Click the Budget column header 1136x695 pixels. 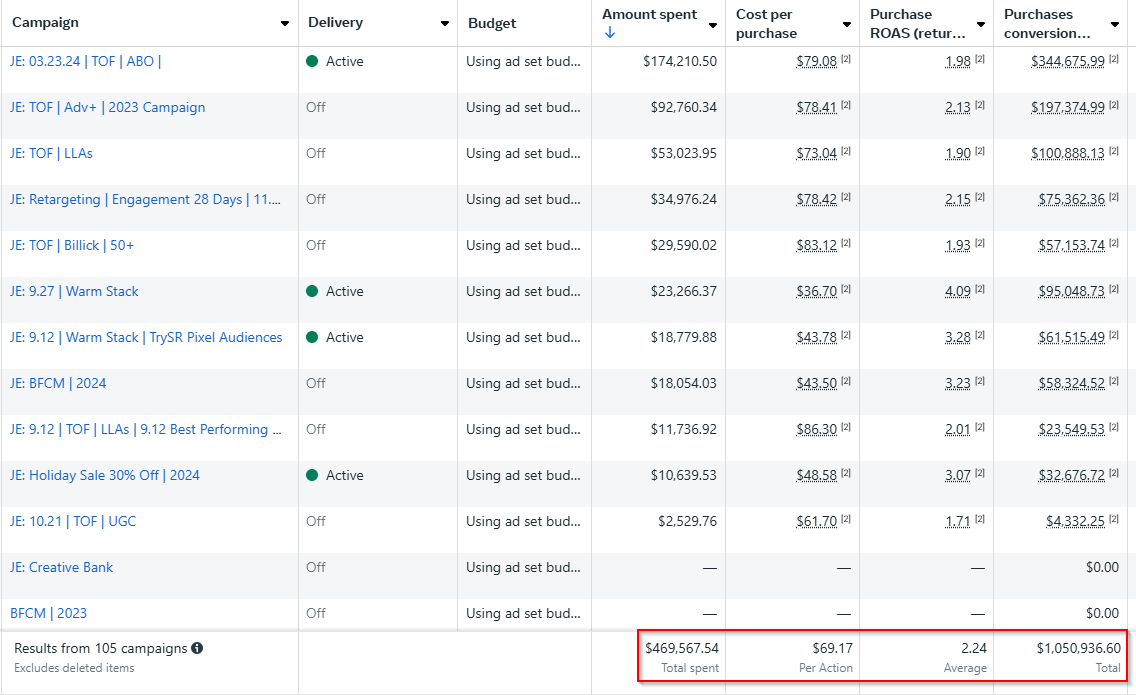click(x=492, y=23)
